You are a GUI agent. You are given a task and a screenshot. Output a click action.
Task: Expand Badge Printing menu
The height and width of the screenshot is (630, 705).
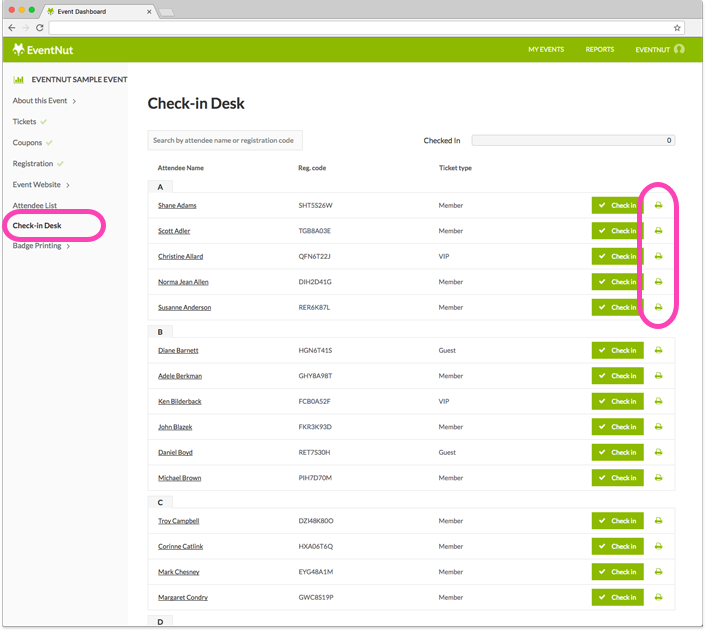point(41,246)
